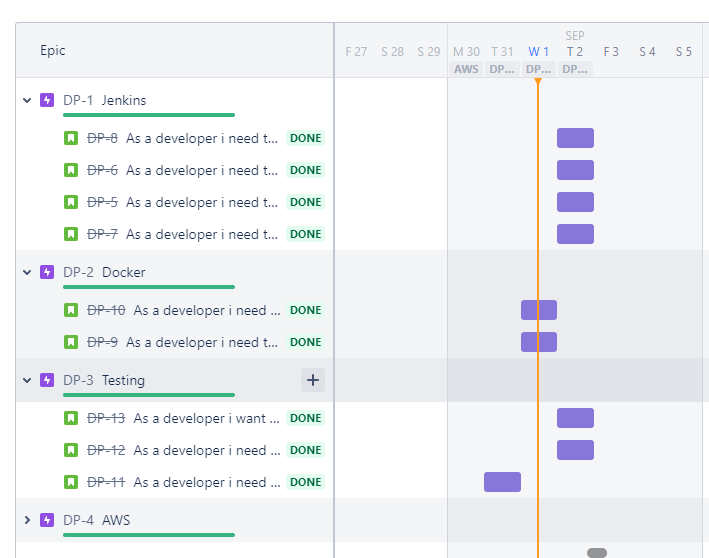Select the DP-11 roadmap bar
The width and height of the screenshot is (709, 558).
502,482
